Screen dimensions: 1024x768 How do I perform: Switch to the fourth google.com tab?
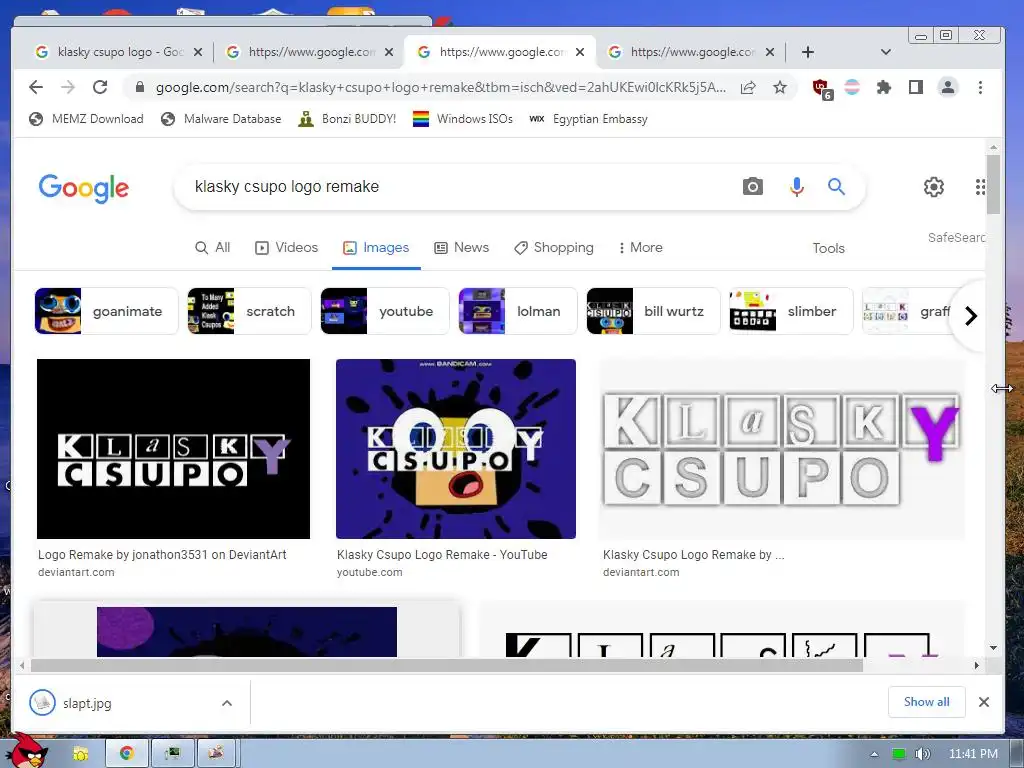691,52
